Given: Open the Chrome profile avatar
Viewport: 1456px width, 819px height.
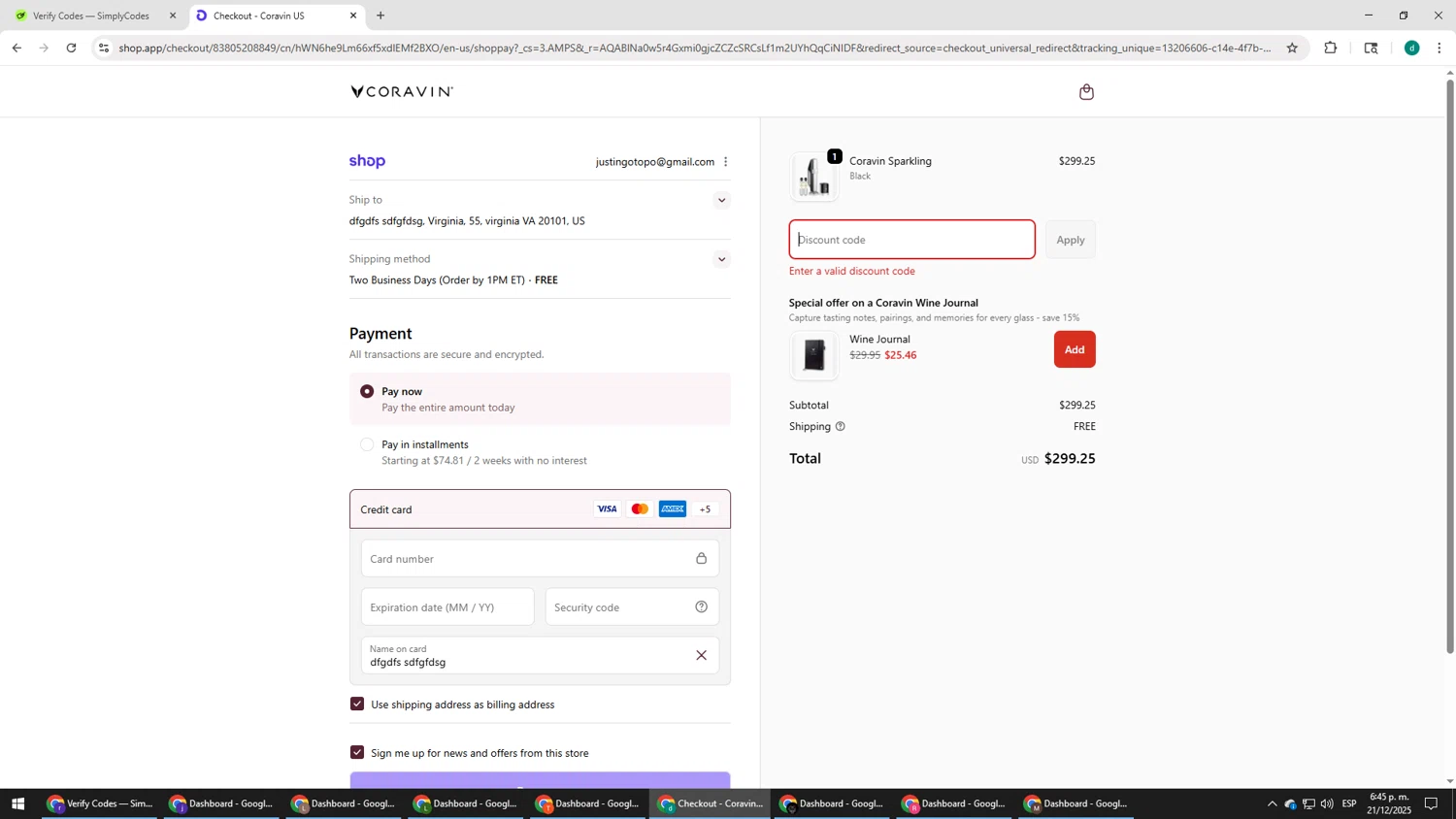Looking at the screenshot, I should 1411,48.
